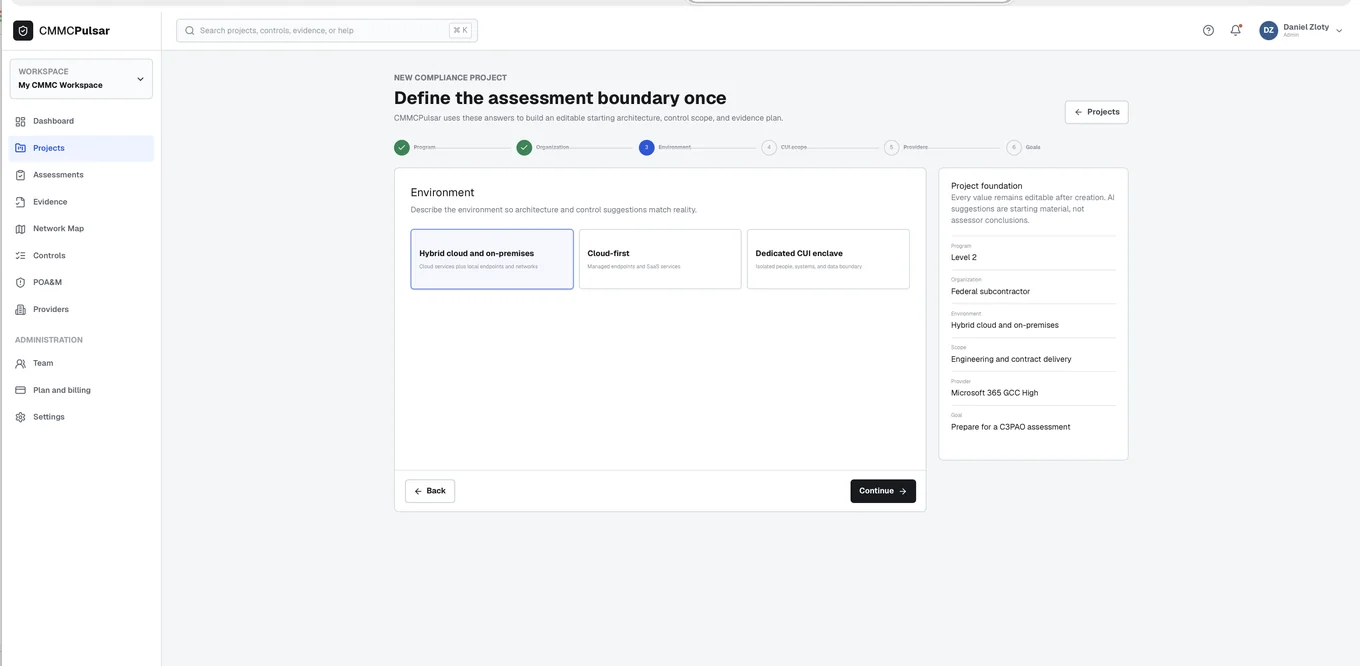Click the Projects folder icon
This screenshot has width=1360, height=666.
pos(20,148)
